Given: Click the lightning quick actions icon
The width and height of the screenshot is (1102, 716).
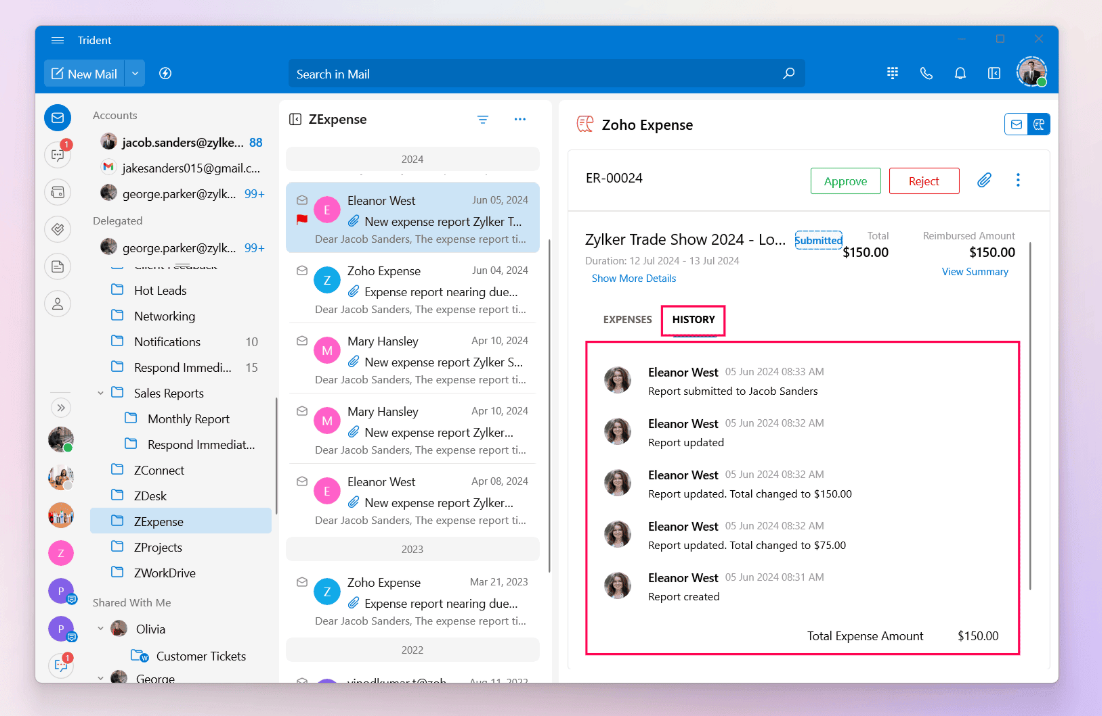Looking at the screenshot, I should (x=165, y=74).
